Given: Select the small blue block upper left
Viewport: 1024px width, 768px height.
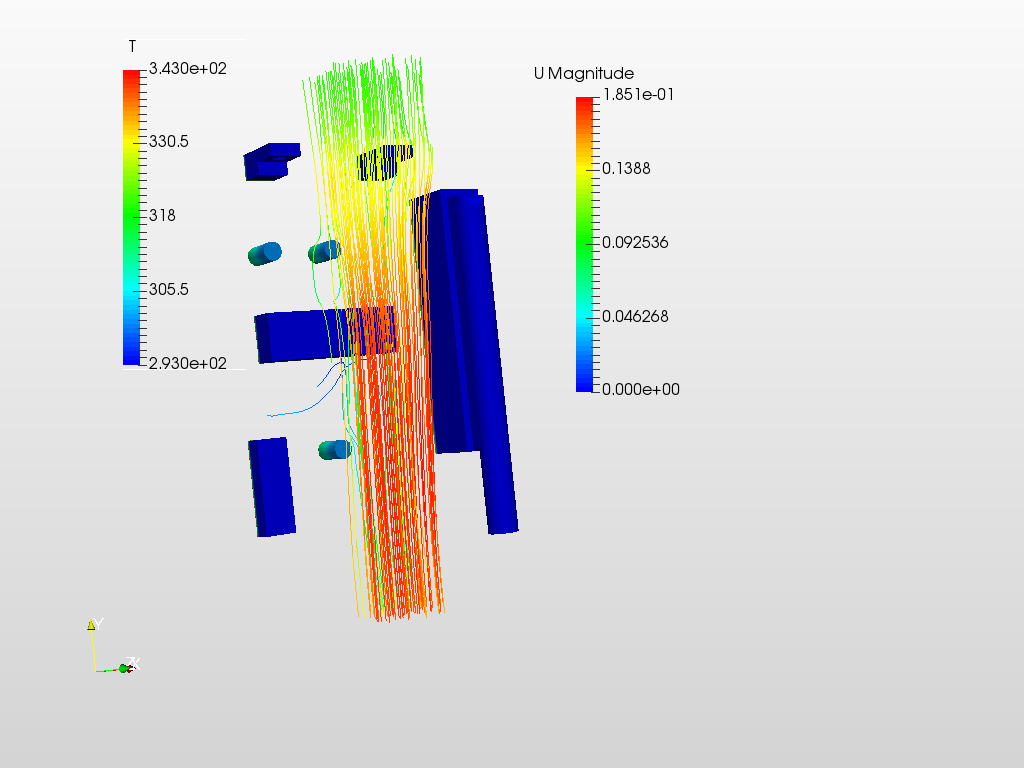Looking at the screenshot, I should [x=268, y=160].
